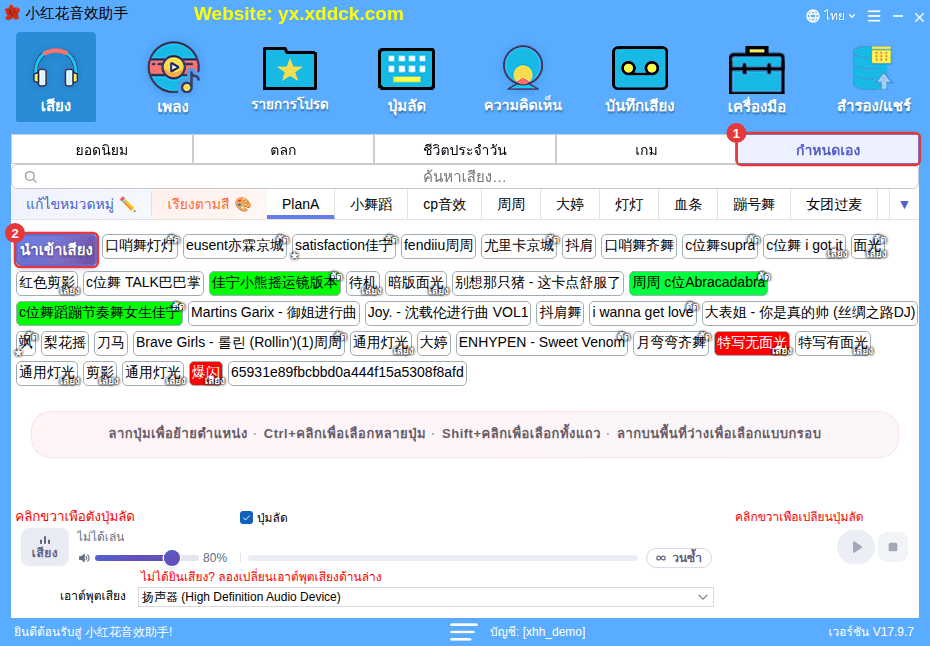Click the ค้นหาเสียง search field
This screenshot has height=646, width=930.
(465, 177)
